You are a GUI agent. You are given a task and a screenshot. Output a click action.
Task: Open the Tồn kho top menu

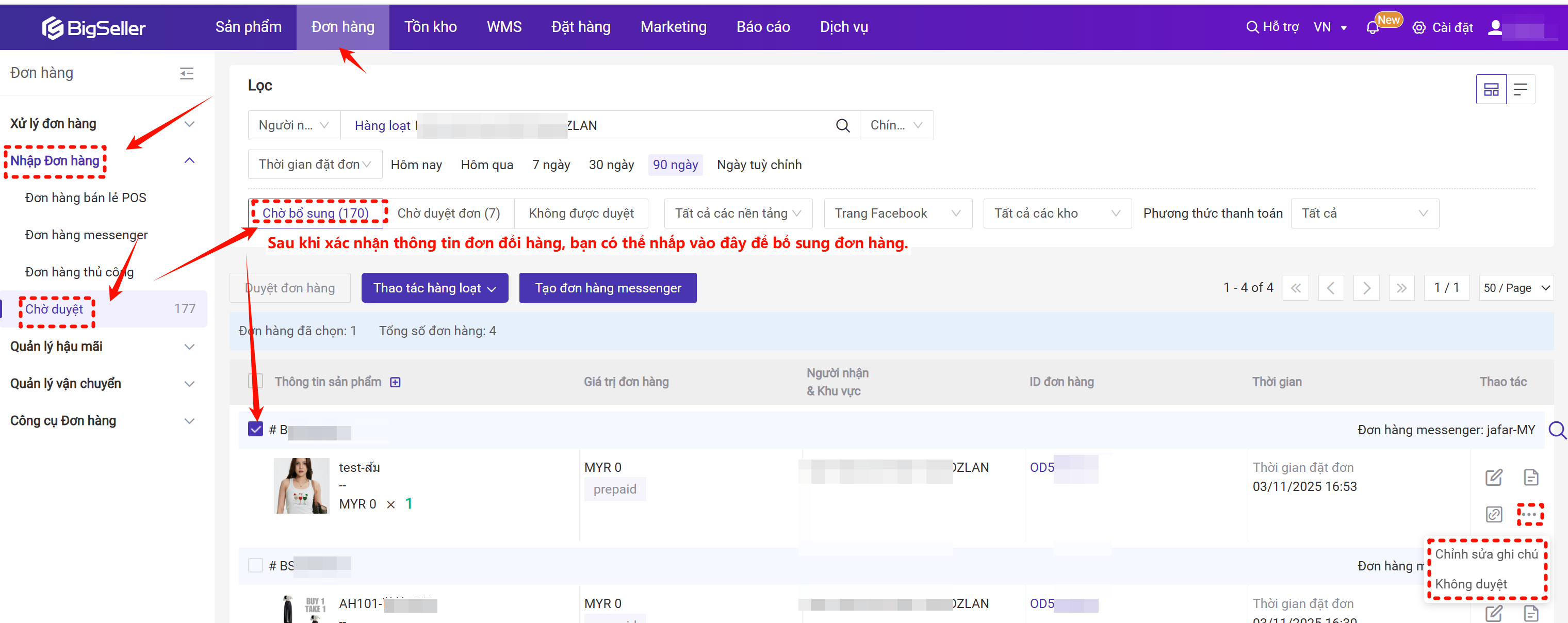pyautogui.click(x=430, y=27)
